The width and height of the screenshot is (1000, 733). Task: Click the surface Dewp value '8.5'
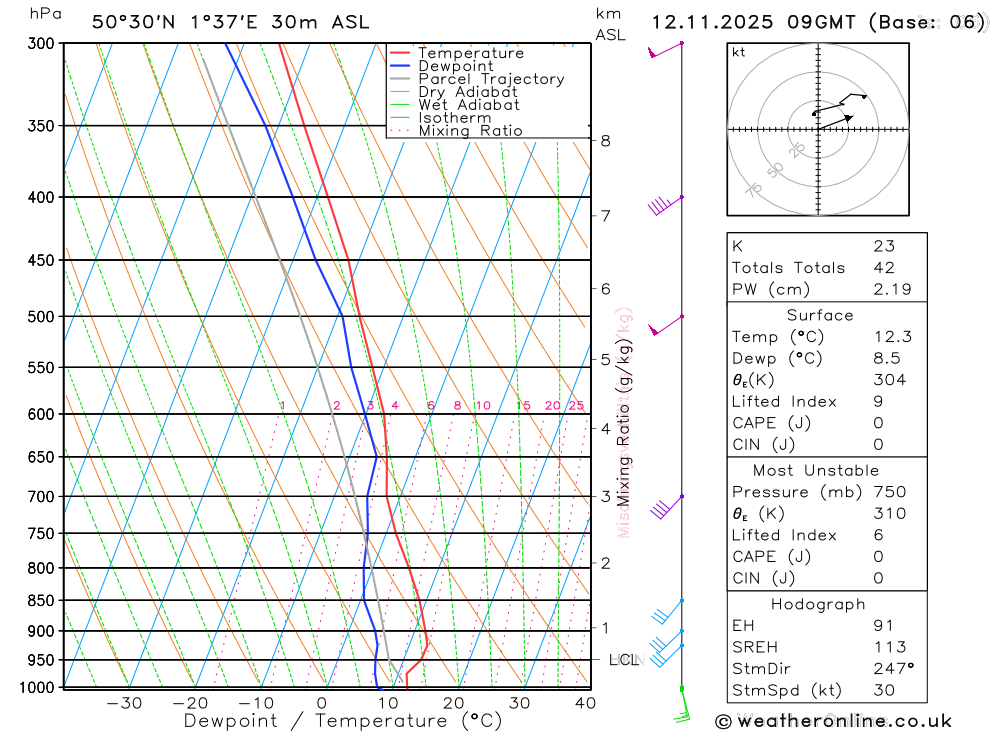pyautogui.click(x=886, y=359)
